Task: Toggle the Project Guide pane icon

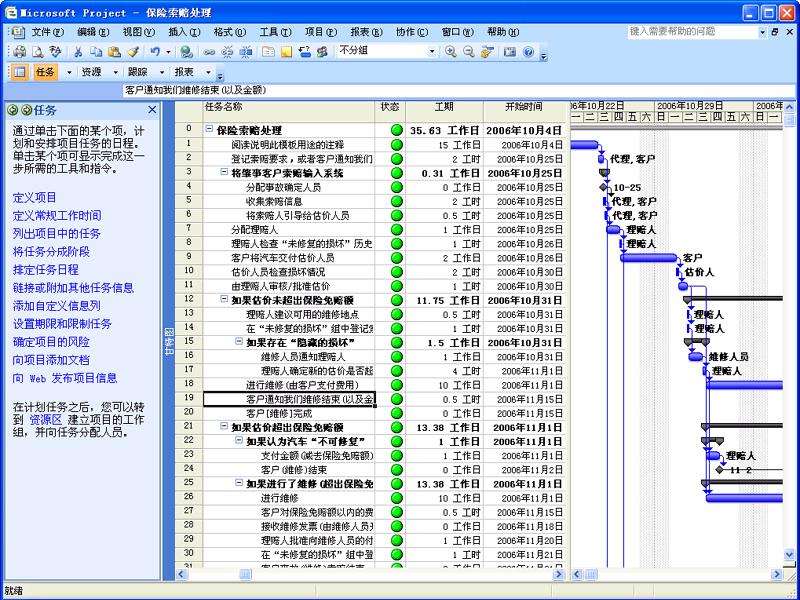Action: pyautogui.click(x=19, y=72)
